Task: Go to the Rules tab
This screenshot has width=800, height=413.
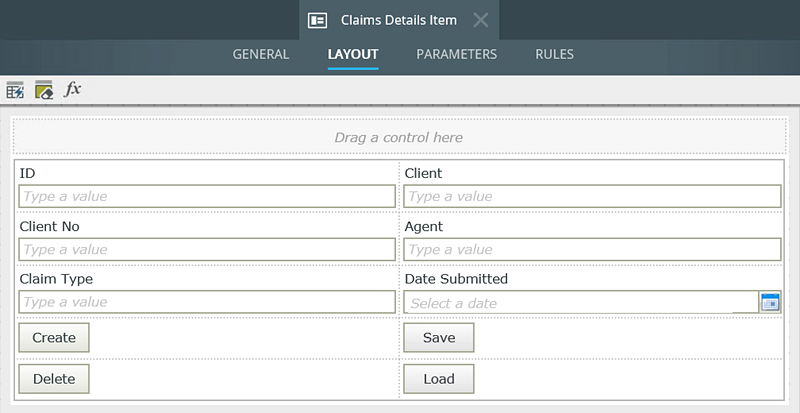Action: pyautogui.click(x=554, y=54)
